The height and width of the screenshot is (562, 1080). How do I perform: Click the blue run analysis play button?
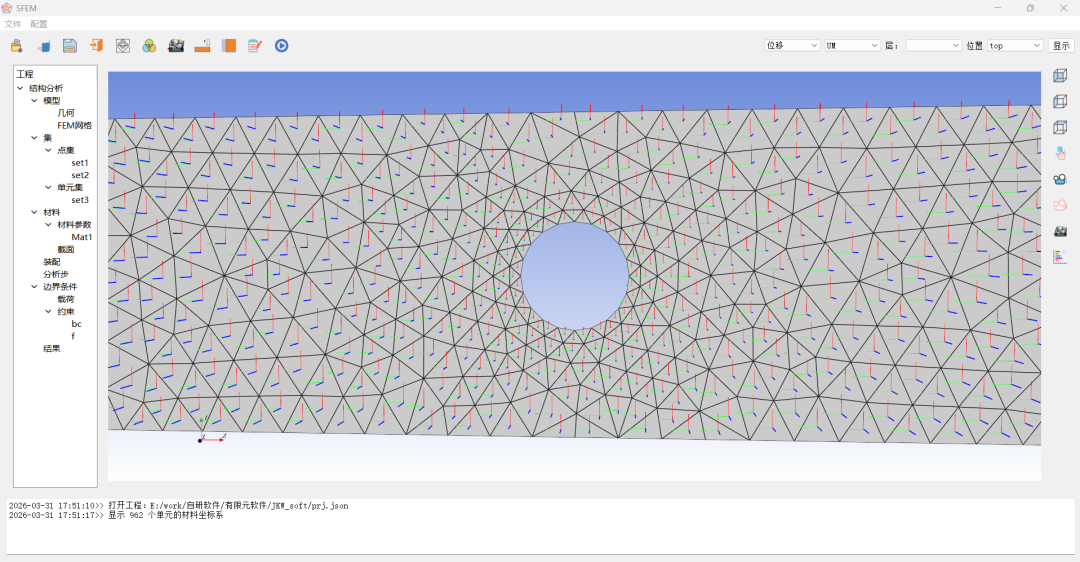pyautogui.click(x=281, y=46)
